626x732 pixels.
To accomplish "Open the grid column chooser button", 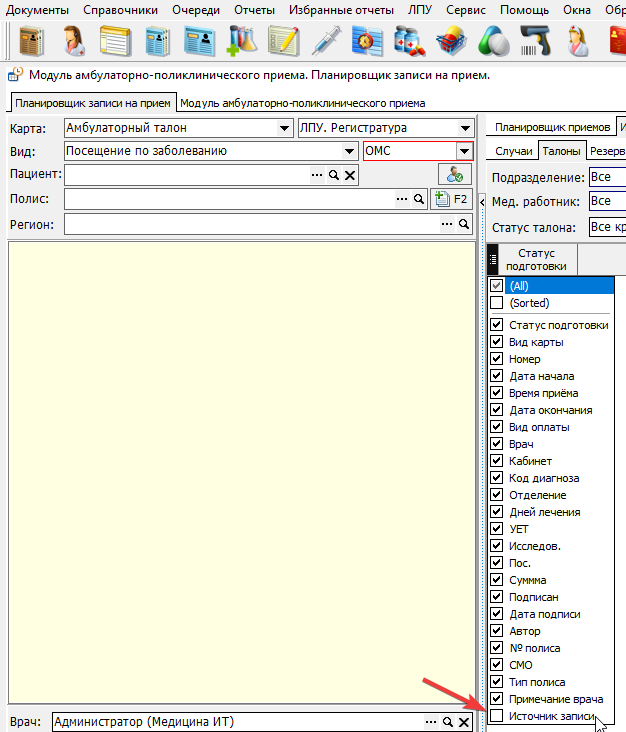I will tap(492, 259).
